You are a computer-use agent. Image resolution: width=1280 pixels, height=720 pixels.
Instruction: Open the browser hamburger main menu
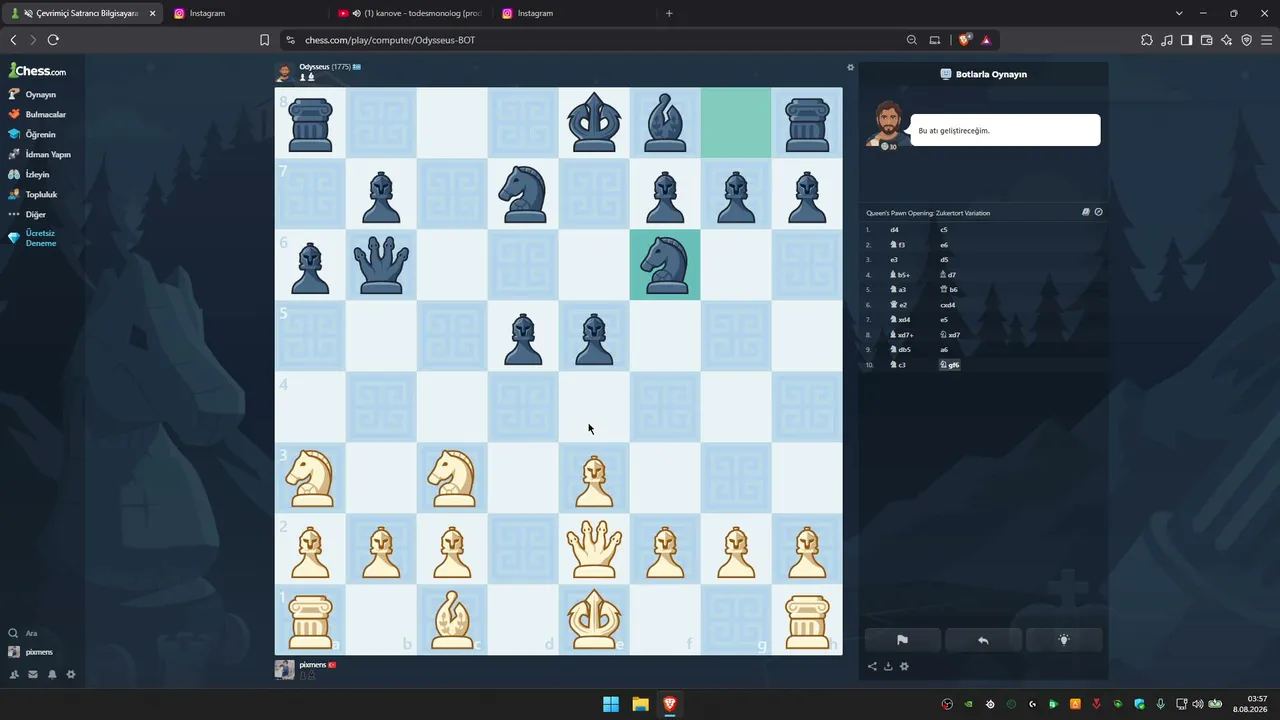pos(1267,40)
